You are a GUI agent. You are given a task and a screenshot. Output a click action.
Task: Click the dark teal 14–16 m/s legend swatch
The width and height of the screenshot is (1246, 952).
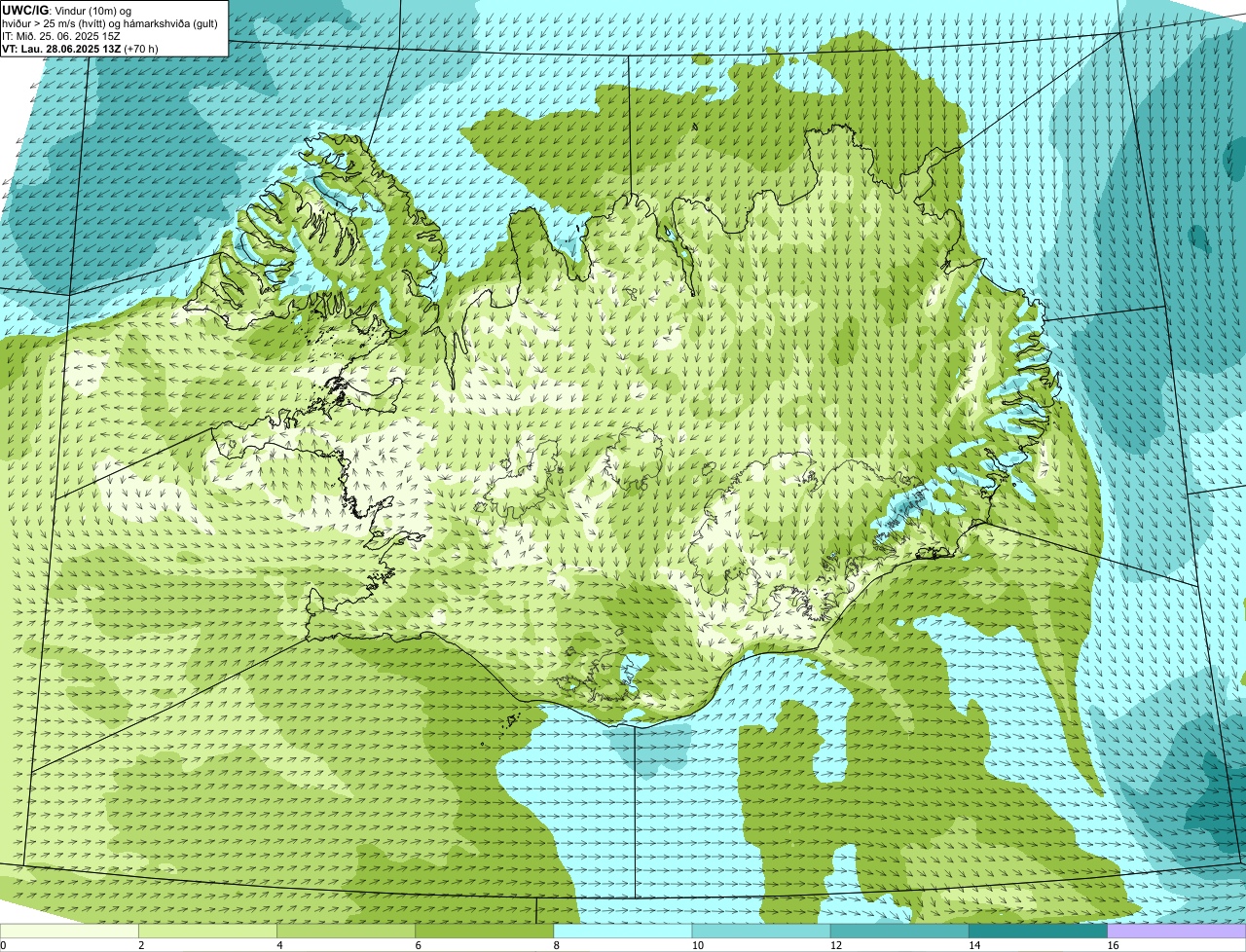click(1038, 932)
